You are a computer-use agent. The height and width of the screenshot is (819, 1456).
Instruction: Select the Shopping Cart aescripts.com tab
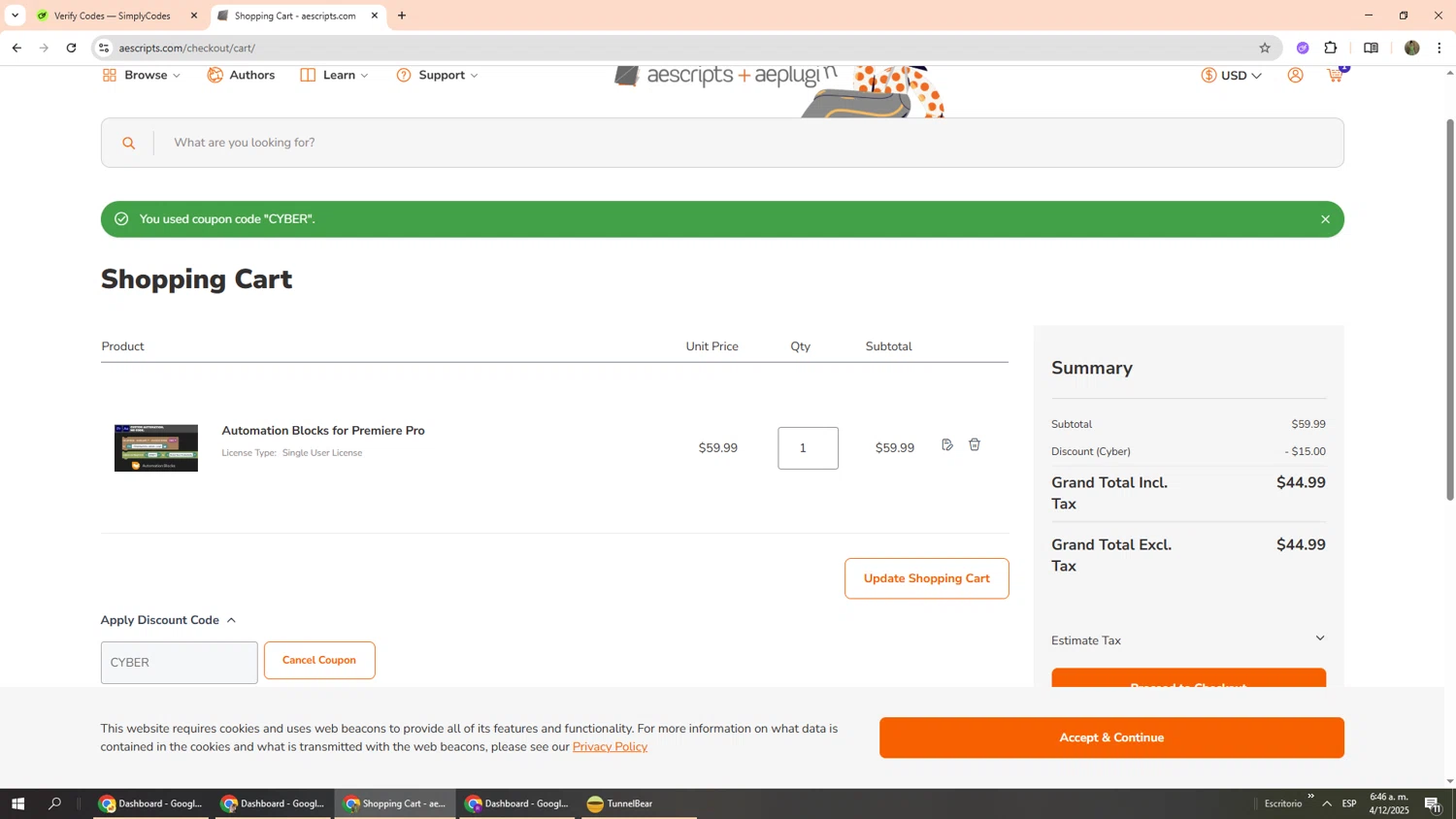coord(298,16)
